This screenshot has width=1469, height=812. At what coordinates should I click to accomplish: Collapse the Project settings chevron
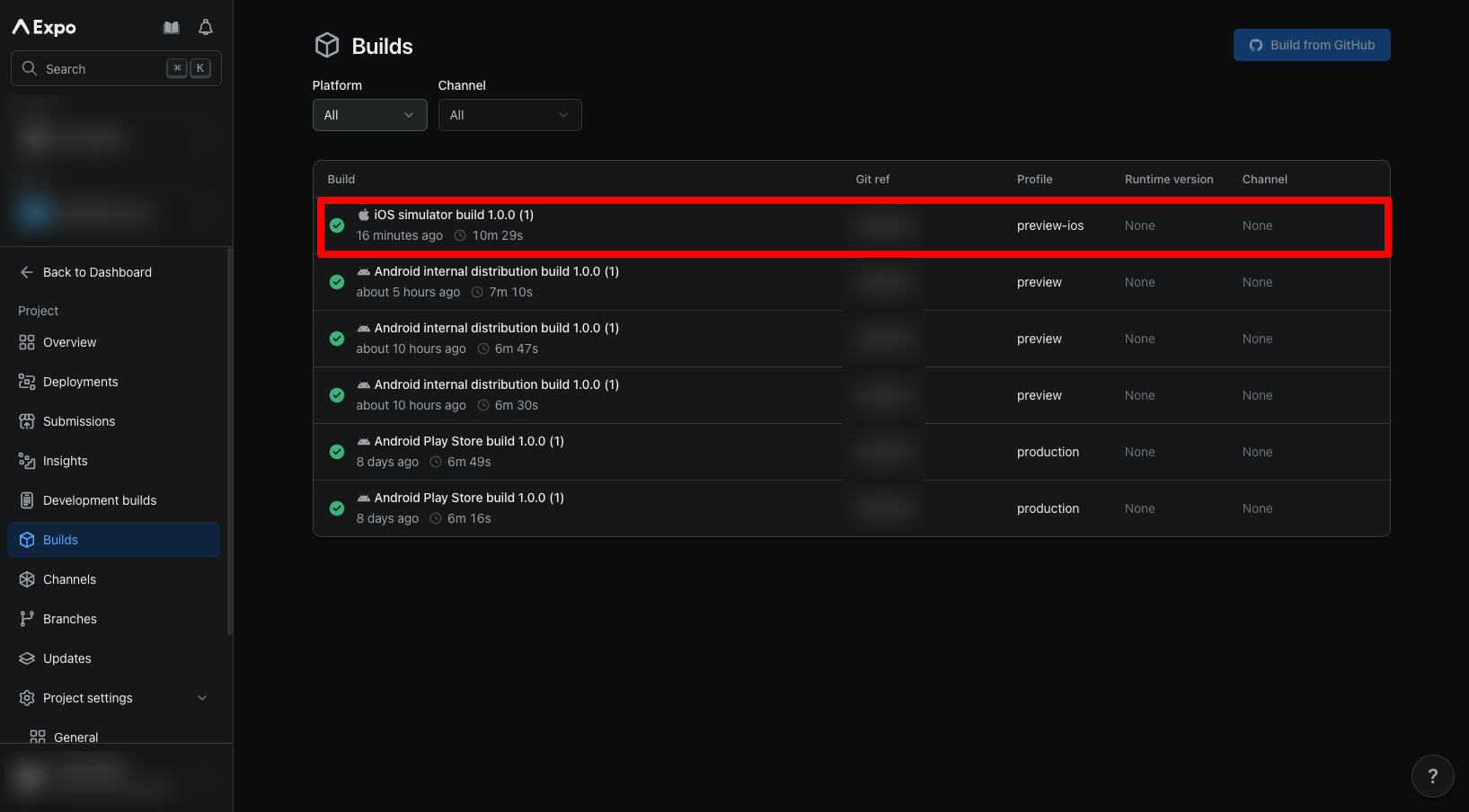tap(202, 698)
